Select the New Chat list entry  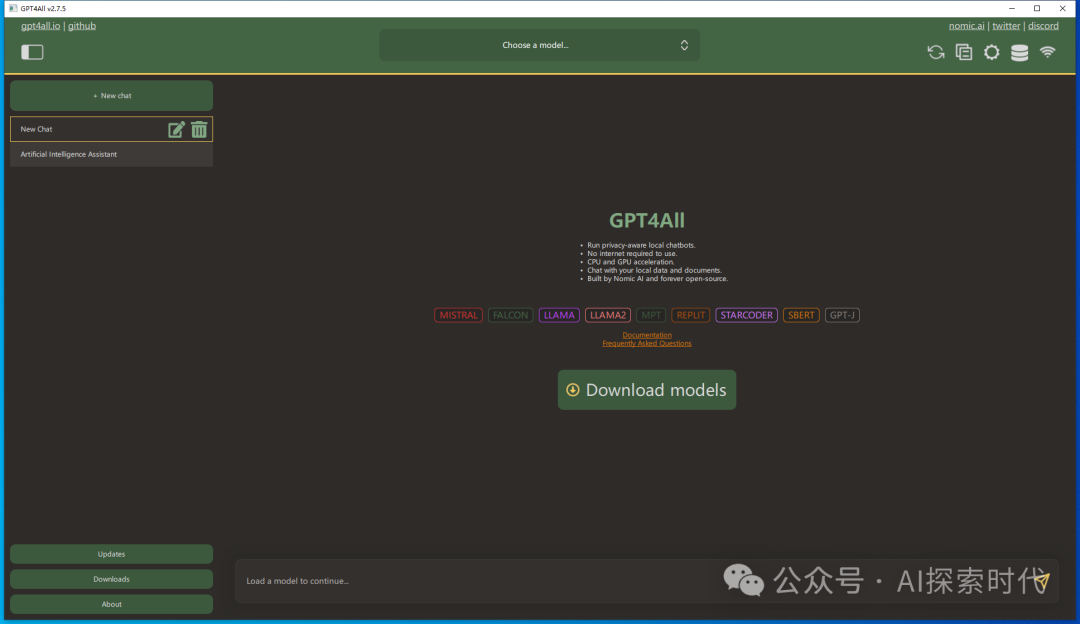click(x=80, y=129)
